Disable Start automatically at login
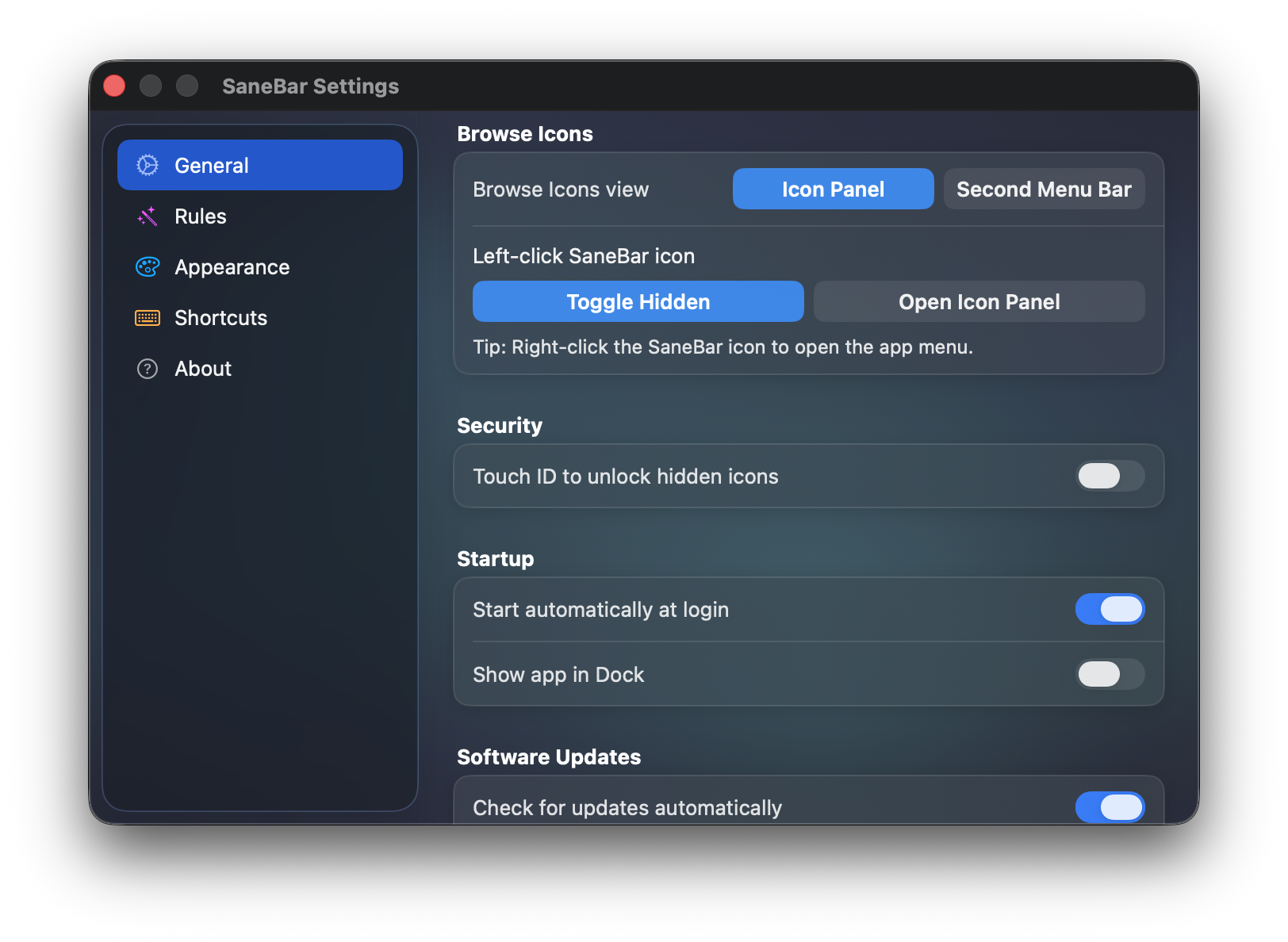Screen dimensions: 1288x942 click(1110, 609)
